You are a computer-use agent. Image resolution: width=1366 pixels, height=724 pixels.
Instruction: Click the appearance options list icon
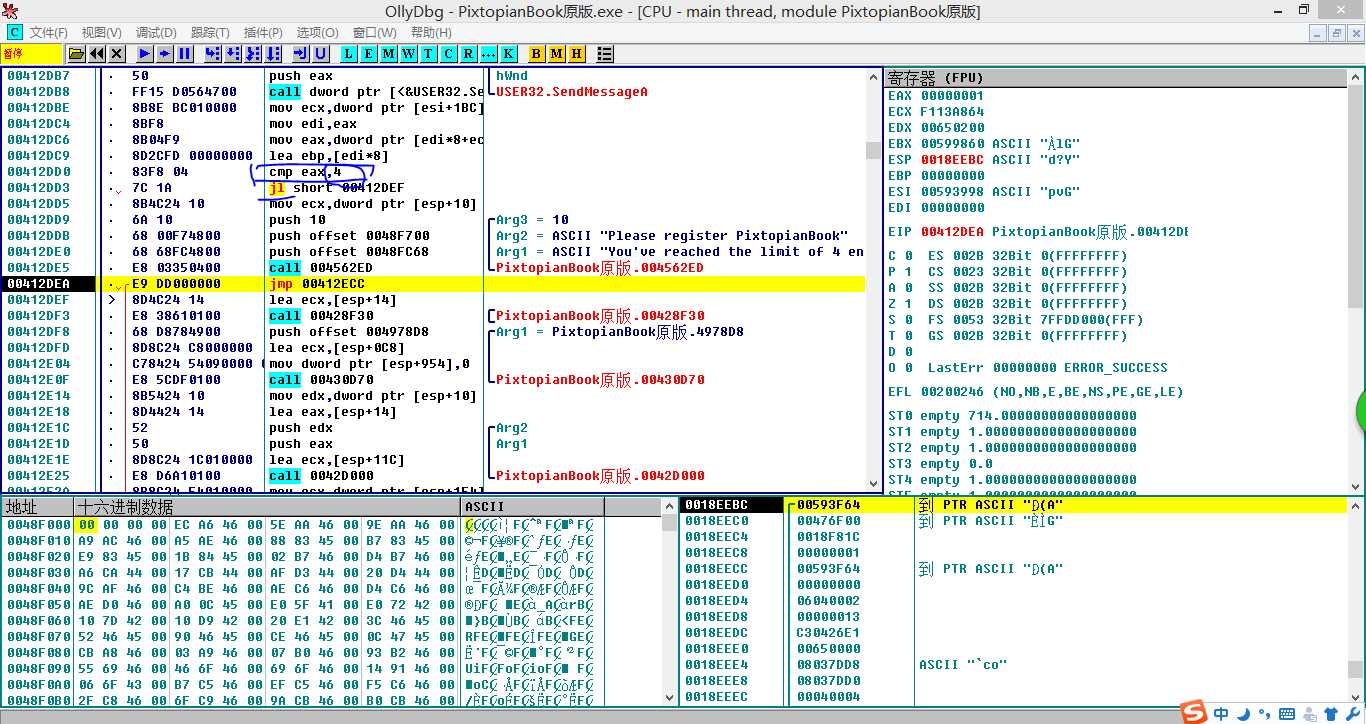coord(605,54)
